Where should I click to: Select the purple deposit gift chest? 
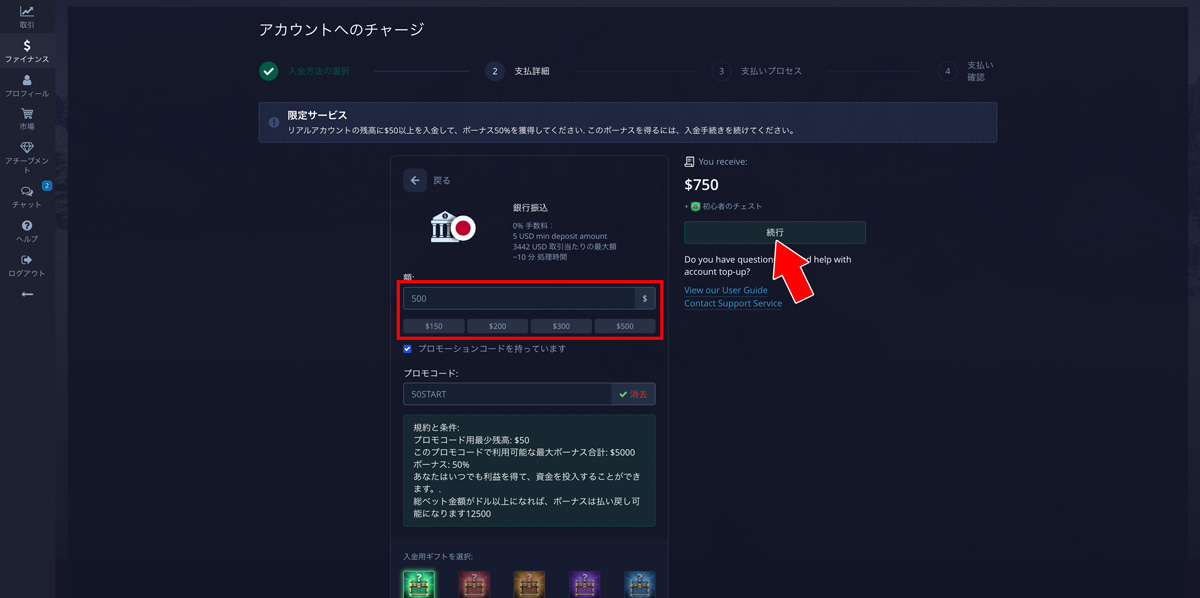tap(583, 583)
